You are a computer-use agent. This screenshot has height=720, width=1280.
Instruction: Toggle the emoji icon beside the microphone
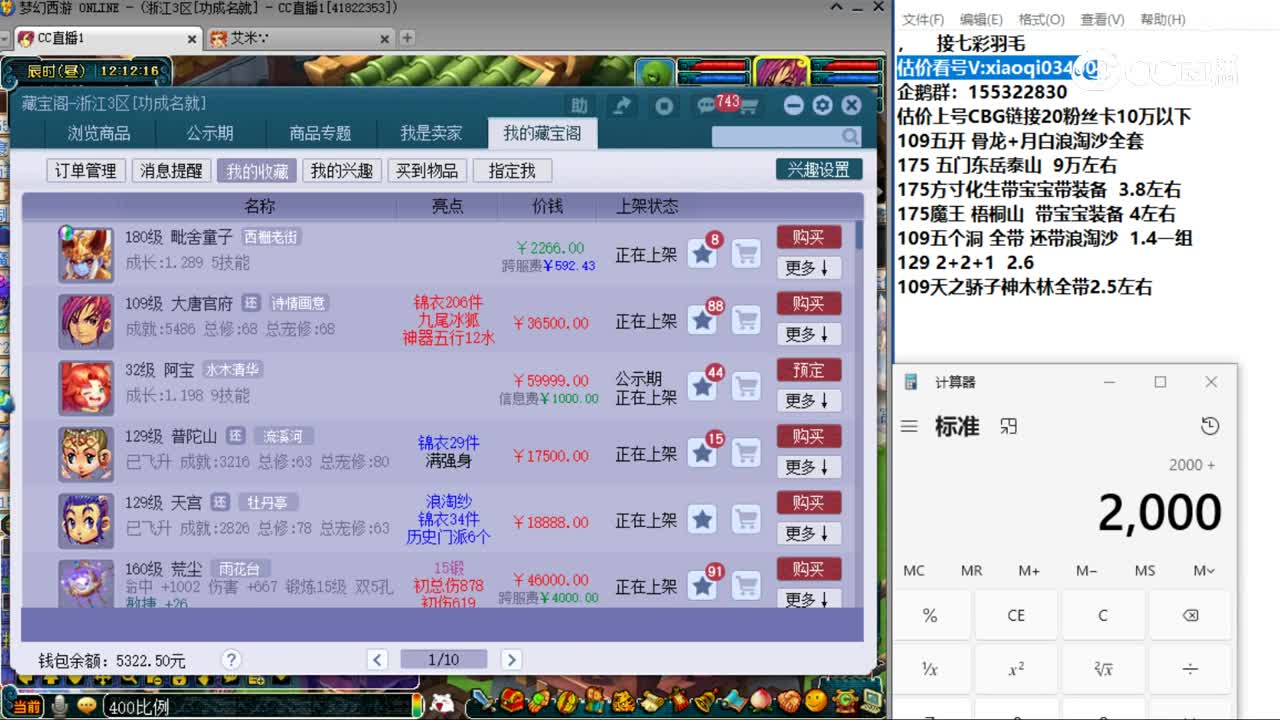tap(87, 704)
